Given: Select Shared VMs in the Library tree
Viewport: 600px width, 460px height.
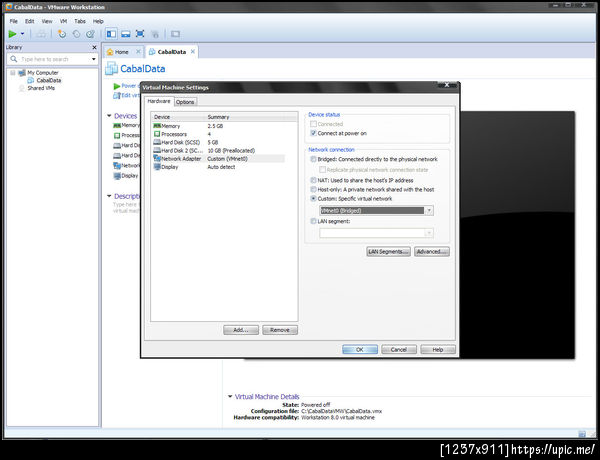Looking at the screenshot, I should (x=41, y=88).
